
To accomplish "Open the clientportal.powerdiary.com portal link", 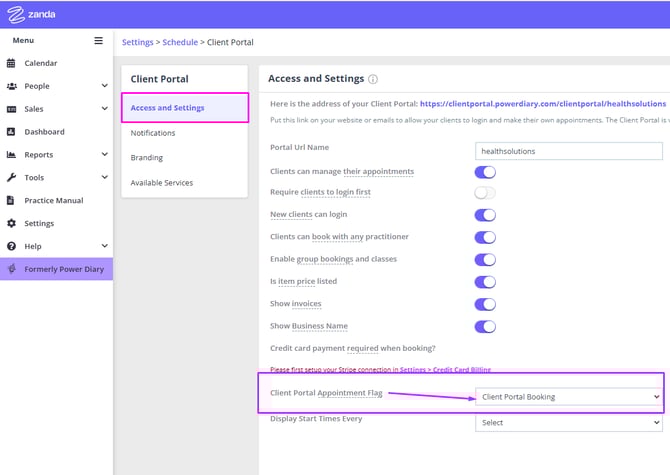I will pos(543,104).
